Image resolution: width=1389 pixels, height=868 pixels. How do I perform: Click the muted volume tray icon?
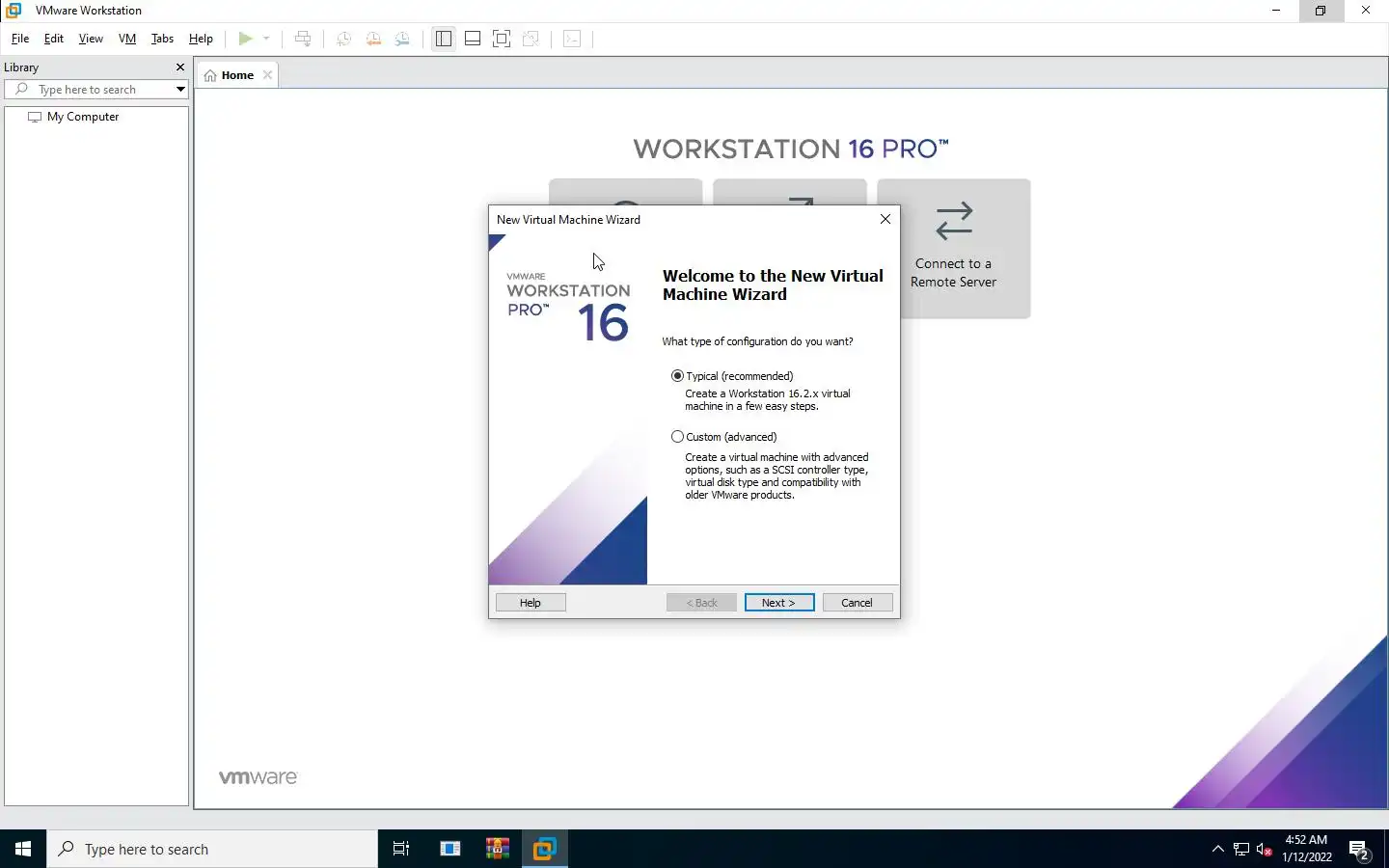(1265, 850)
